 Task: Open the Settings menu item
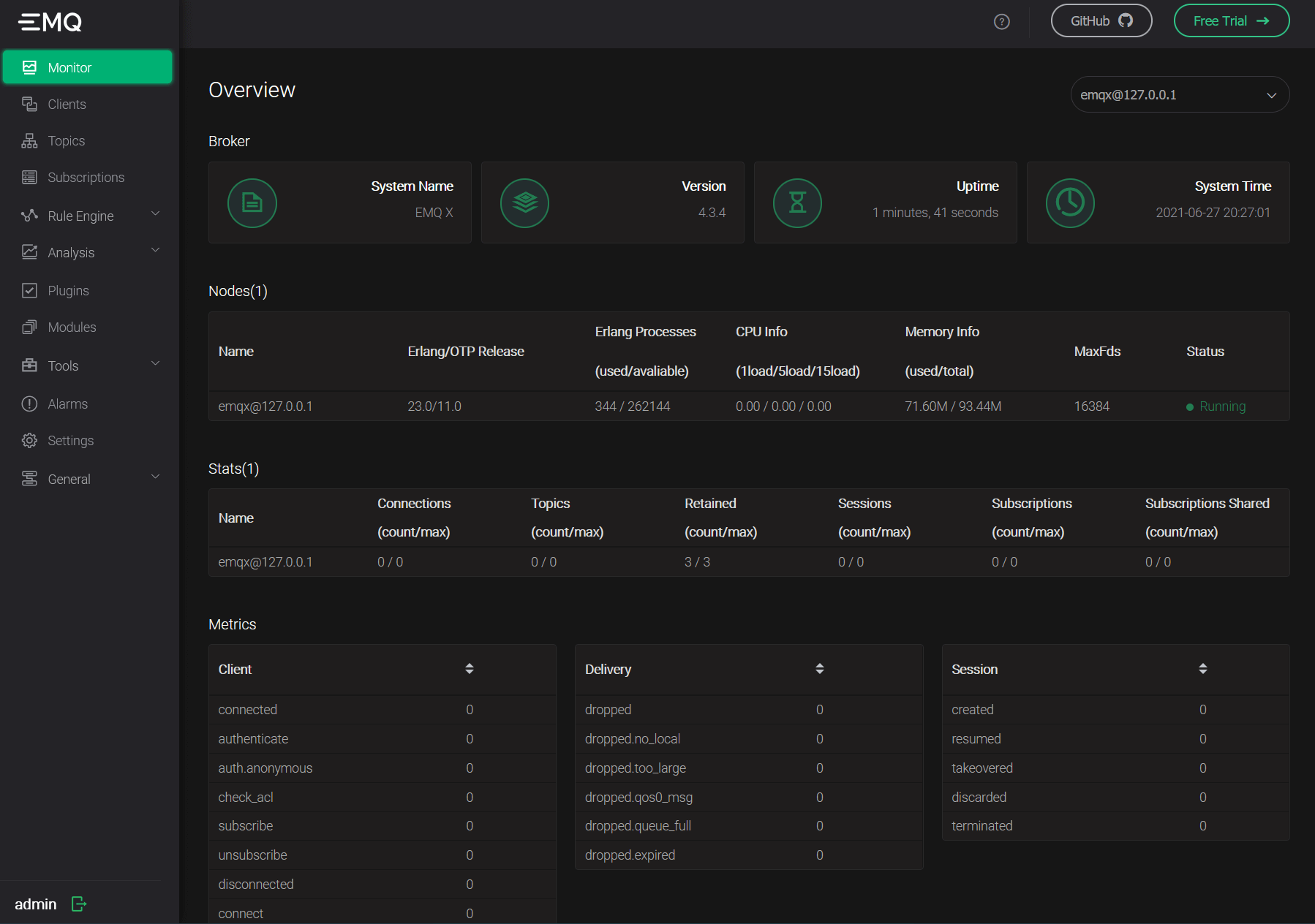click(x=88, y=440)
